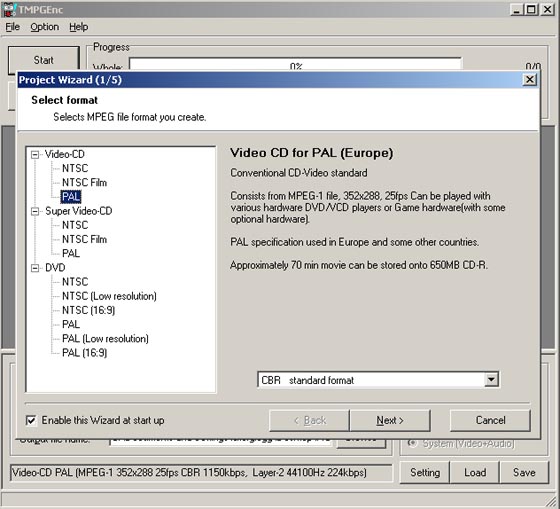
Task: Click the 'Approximately 70 min movie' description line
Action: point(359,265)
